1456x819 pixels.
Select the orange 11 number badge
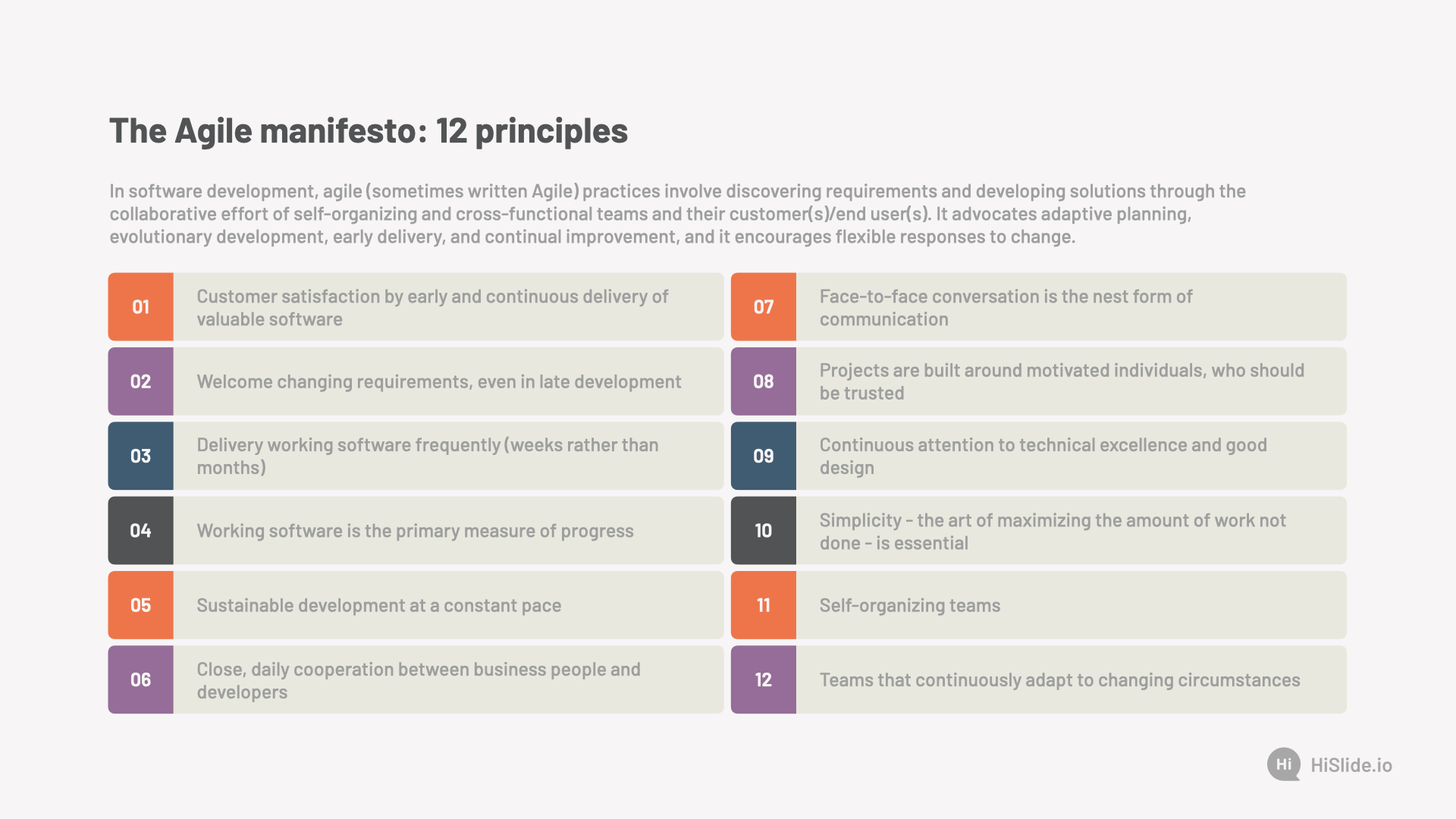pos(764,605)
